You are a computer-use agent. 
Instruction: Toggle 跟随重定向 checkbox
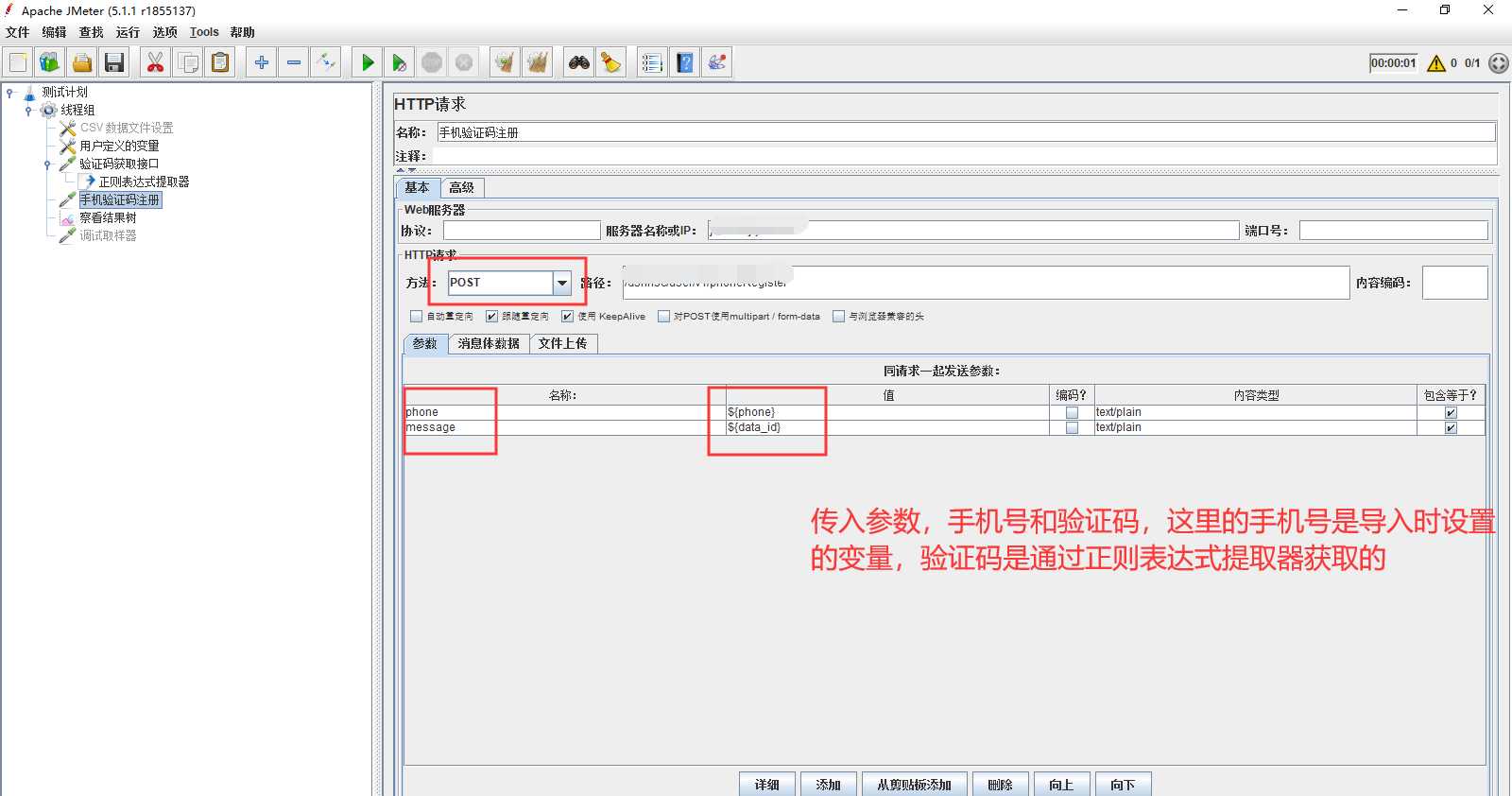coord(491,317)
